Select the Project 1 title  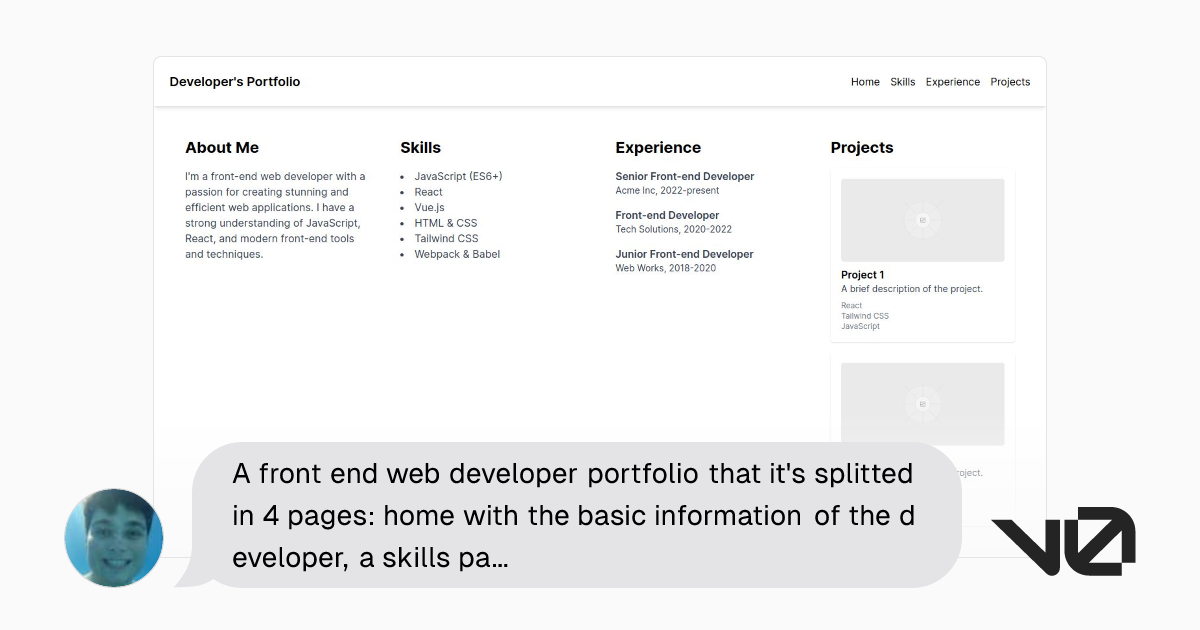click(x=861, y=274)
